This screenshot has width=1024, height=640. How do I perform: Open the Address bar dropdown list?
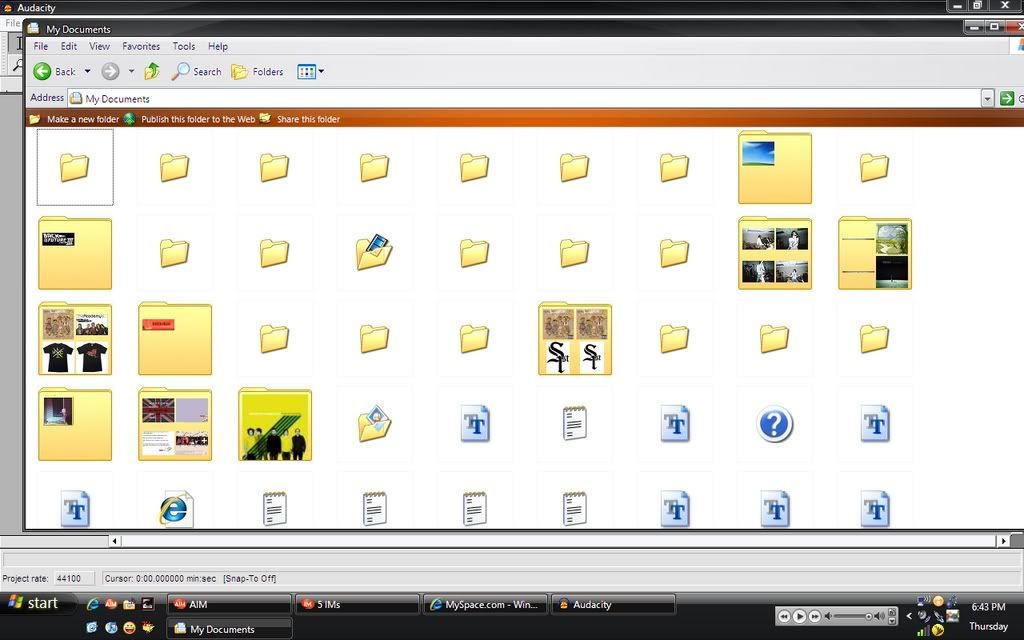987,99
